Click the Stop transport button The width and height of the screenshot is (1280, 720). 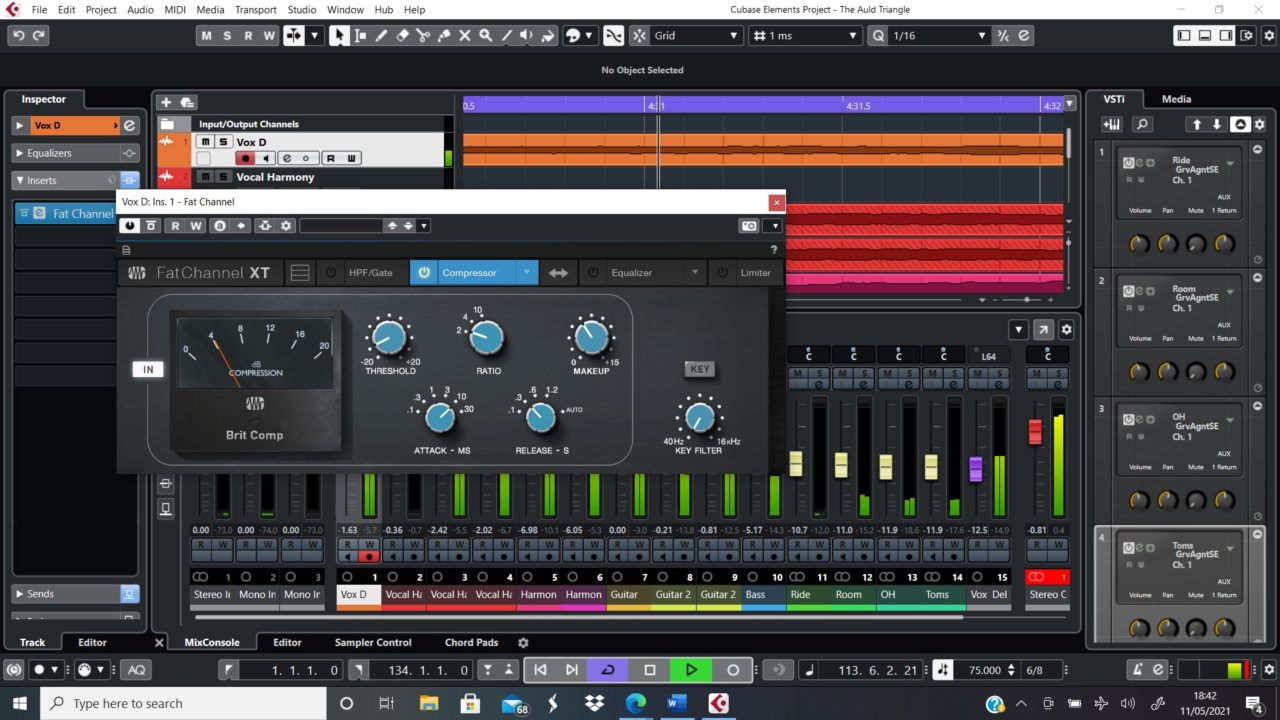tap(650, 670)
